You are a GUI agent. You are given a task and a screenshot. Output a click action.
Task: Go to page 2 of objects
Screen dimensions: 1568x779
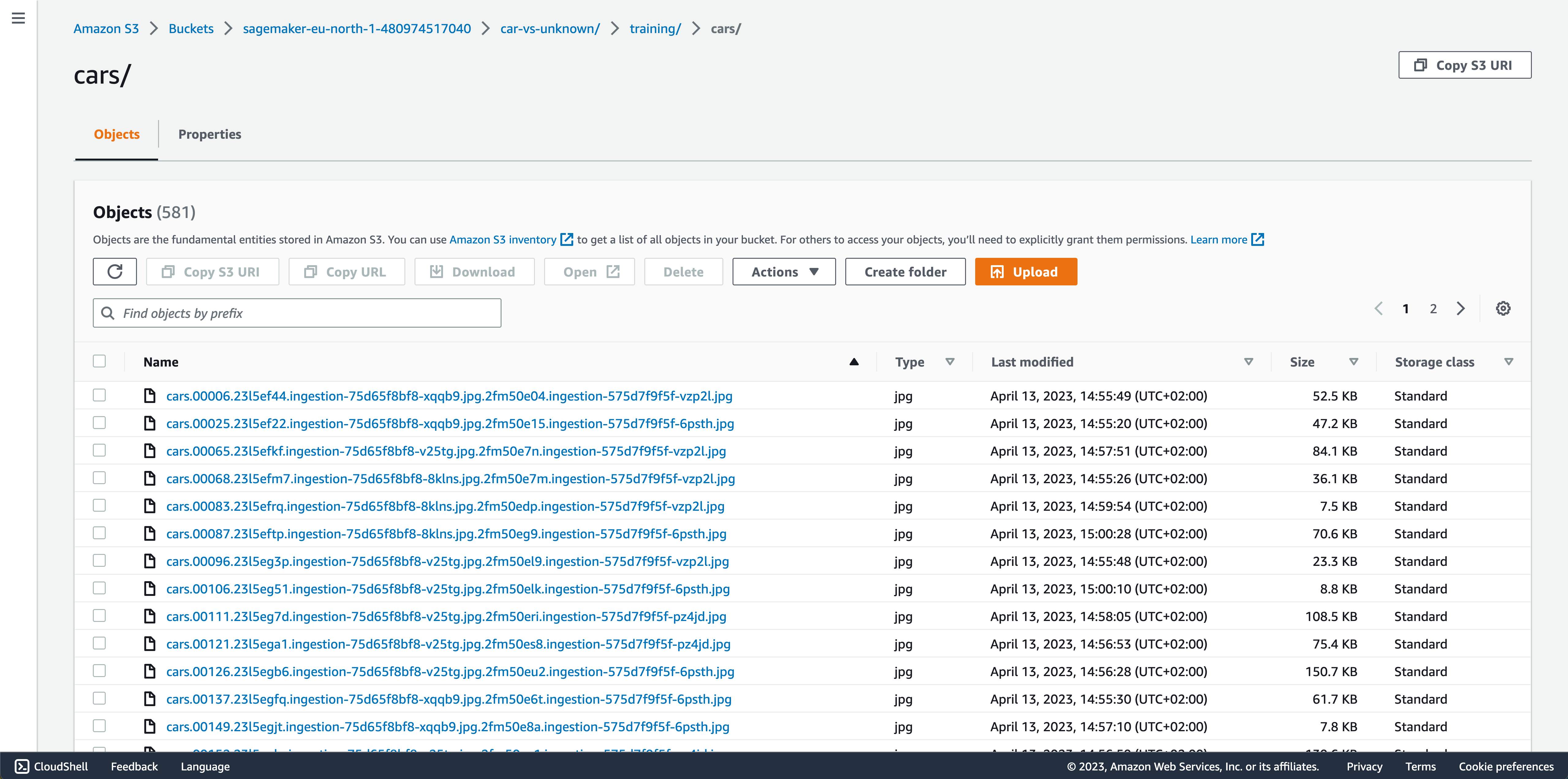pos(1434,309)
